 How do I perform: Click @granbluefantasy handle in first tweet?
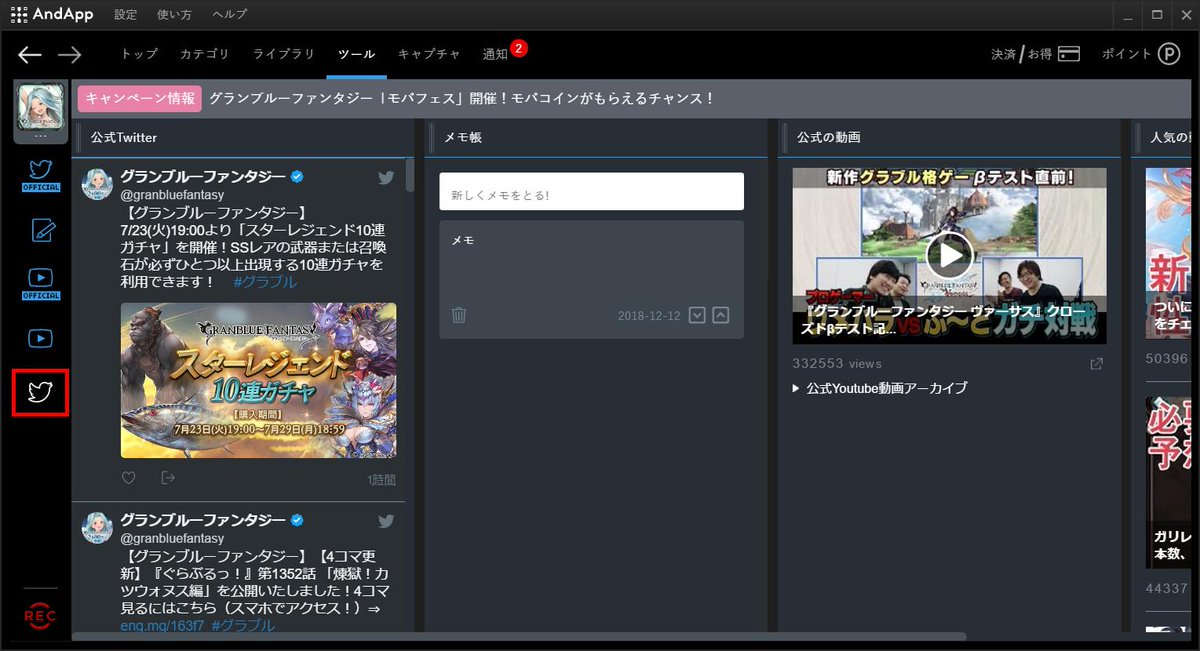pyautogui.click(x=172, y=195)
